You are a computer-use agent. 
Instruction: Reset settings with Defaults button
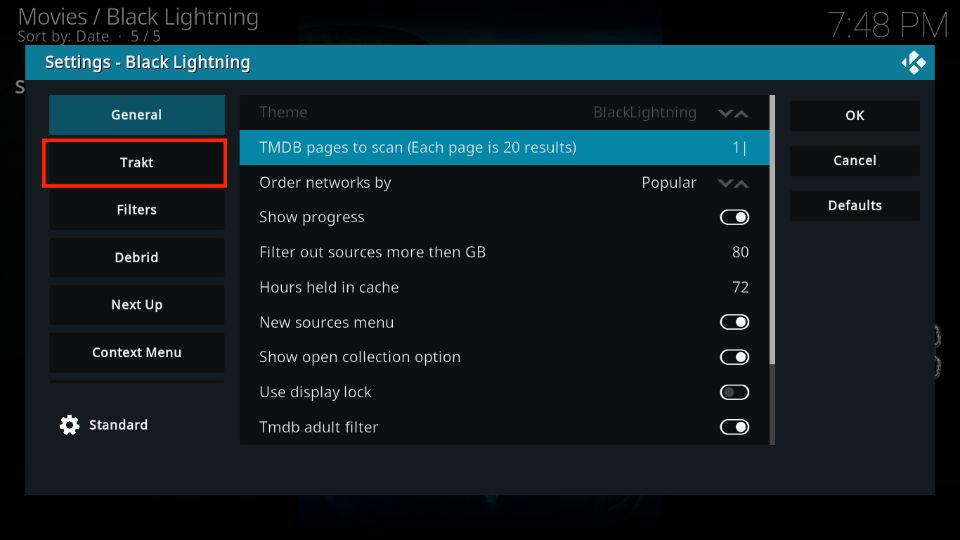[855, 205]
